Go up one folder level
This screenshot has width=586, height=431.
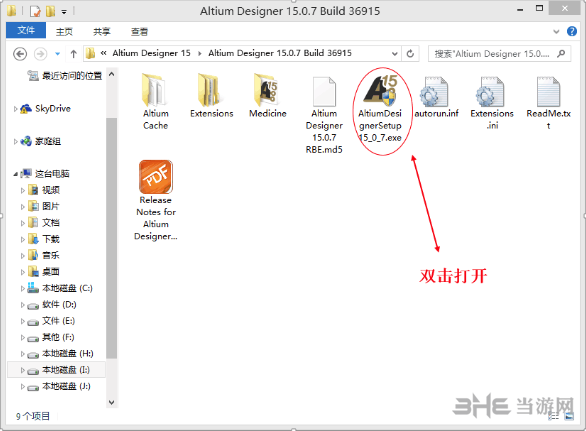coord(73,54)
